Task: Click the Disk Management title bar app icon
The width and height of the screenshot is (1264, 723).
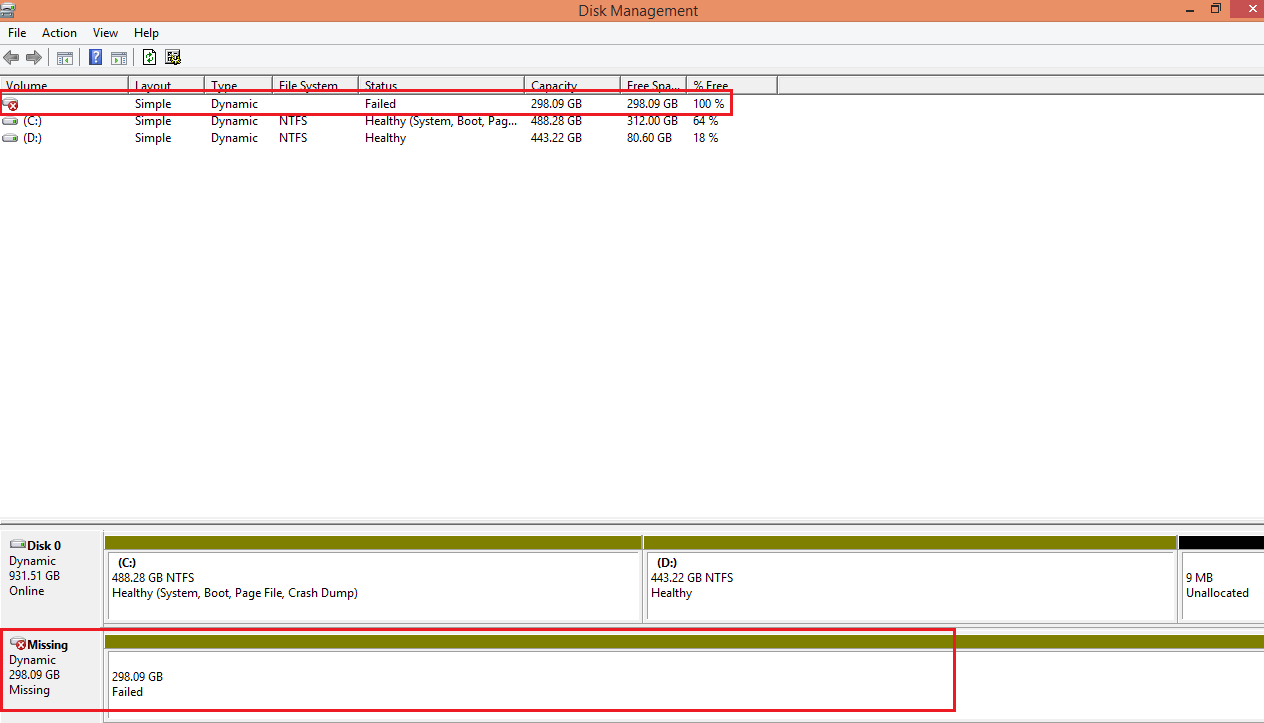Action: point(8,9)
